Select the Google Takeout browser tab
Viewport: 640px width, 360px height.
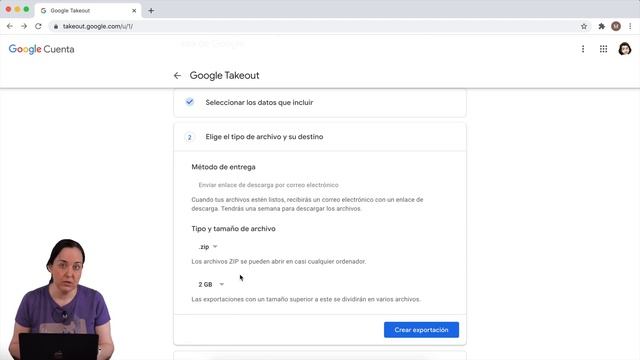coord(88,11)
